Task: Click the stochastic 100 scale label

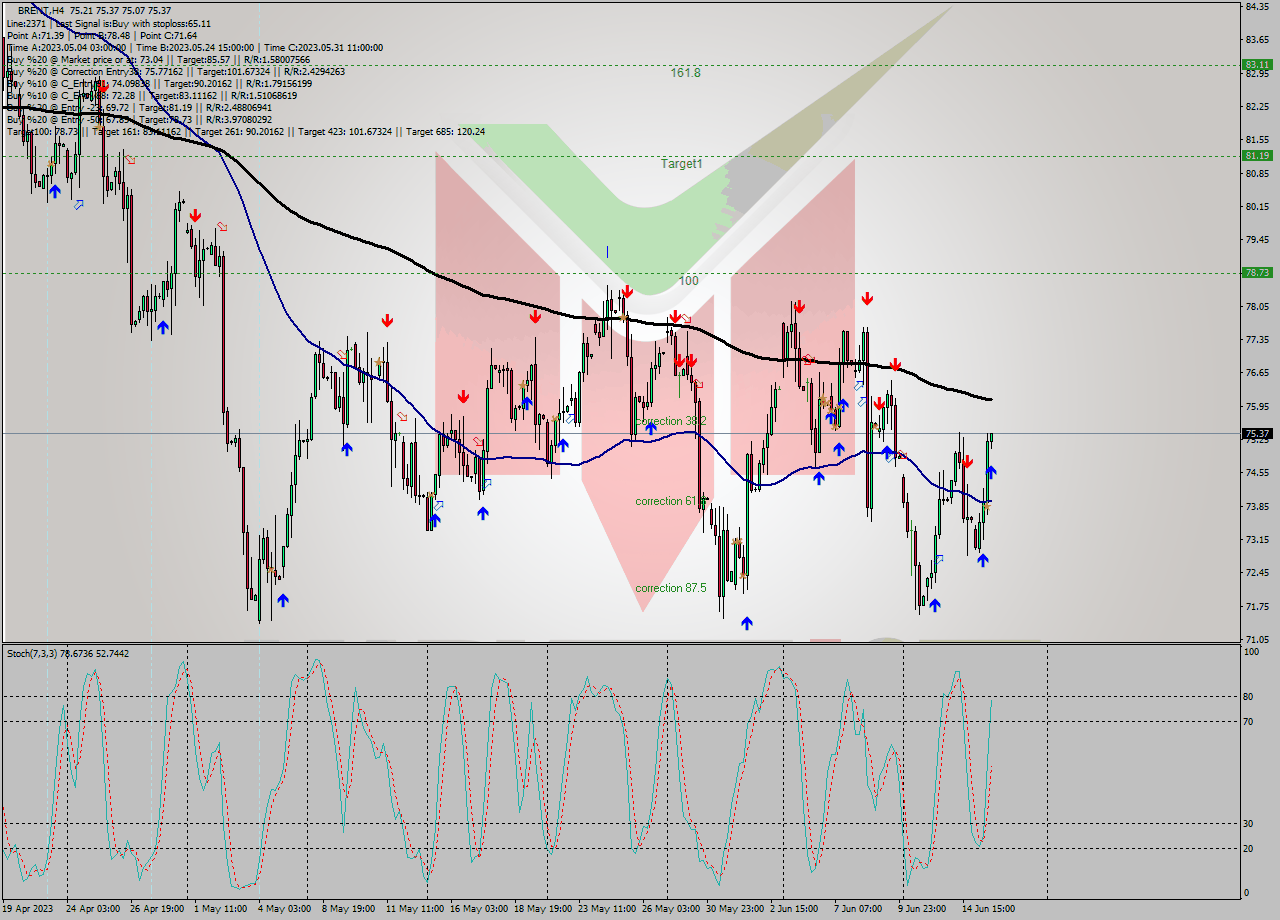Action: [1251, 651]
